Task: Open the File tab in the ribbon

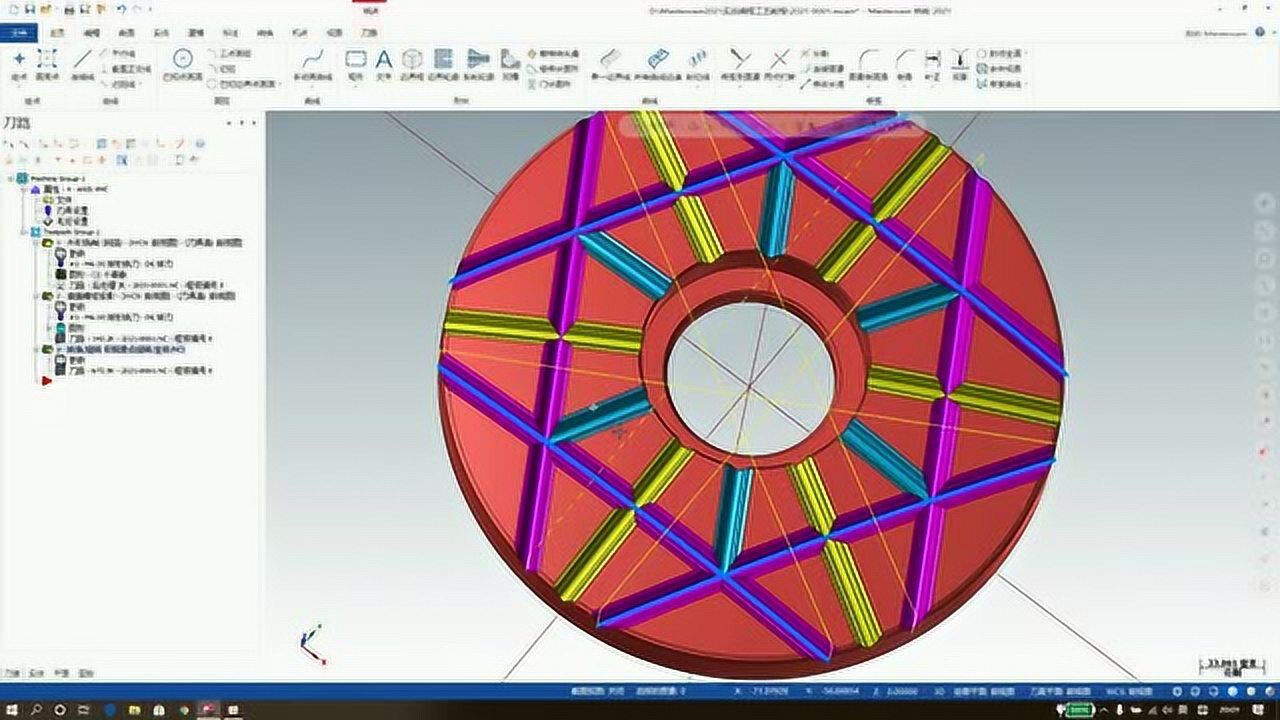Action: (x=19, y=32)
